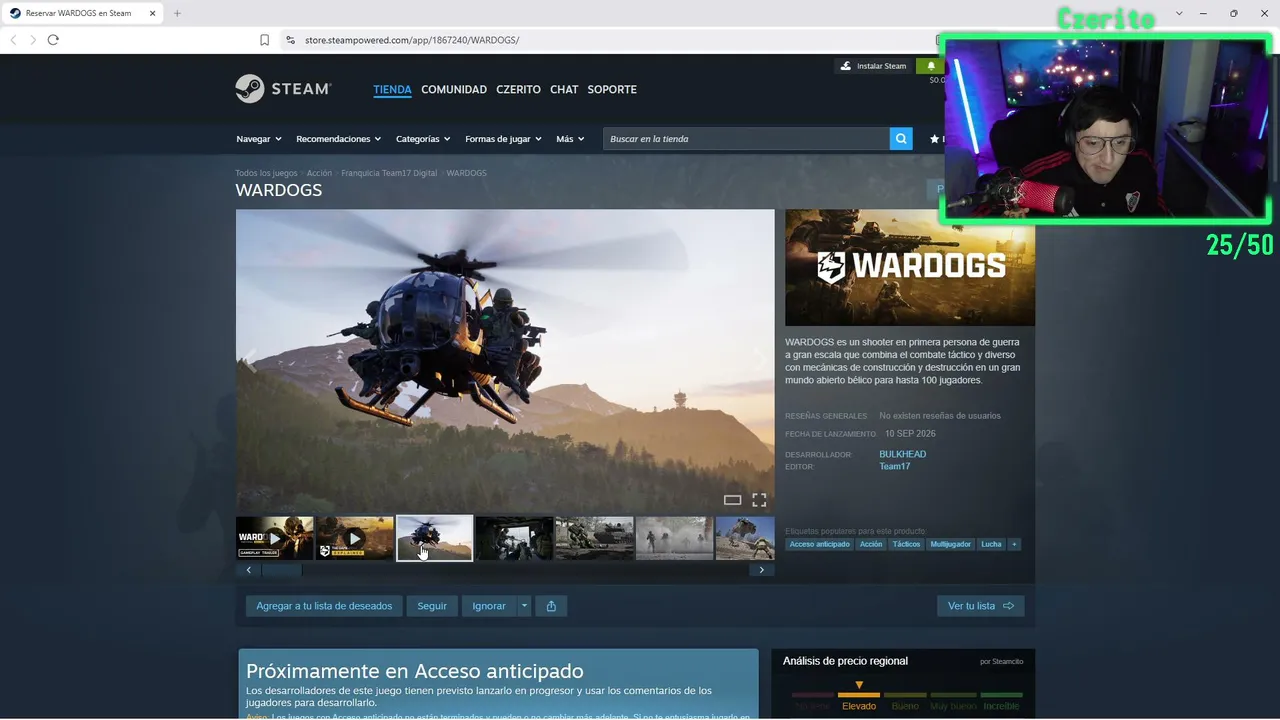Click the Instalar Steam button

click(x=873, y=66)
